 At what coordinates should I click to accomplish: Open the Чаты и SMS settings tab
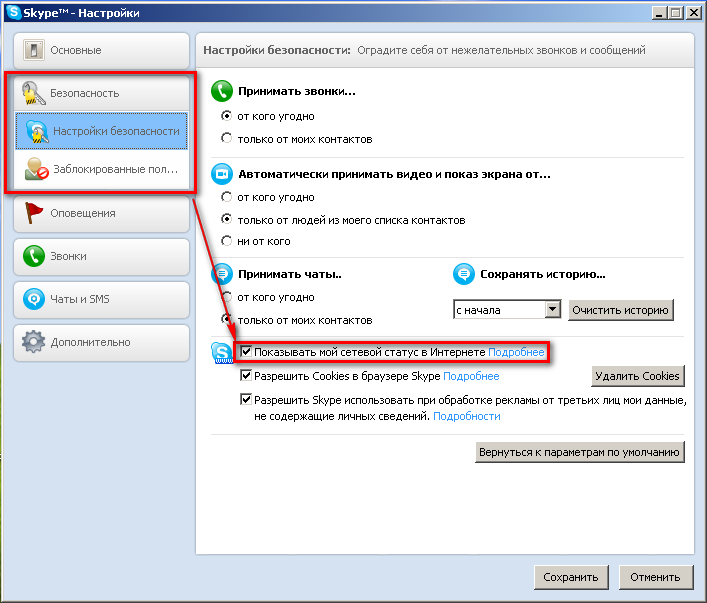click(x=101, y=299)
